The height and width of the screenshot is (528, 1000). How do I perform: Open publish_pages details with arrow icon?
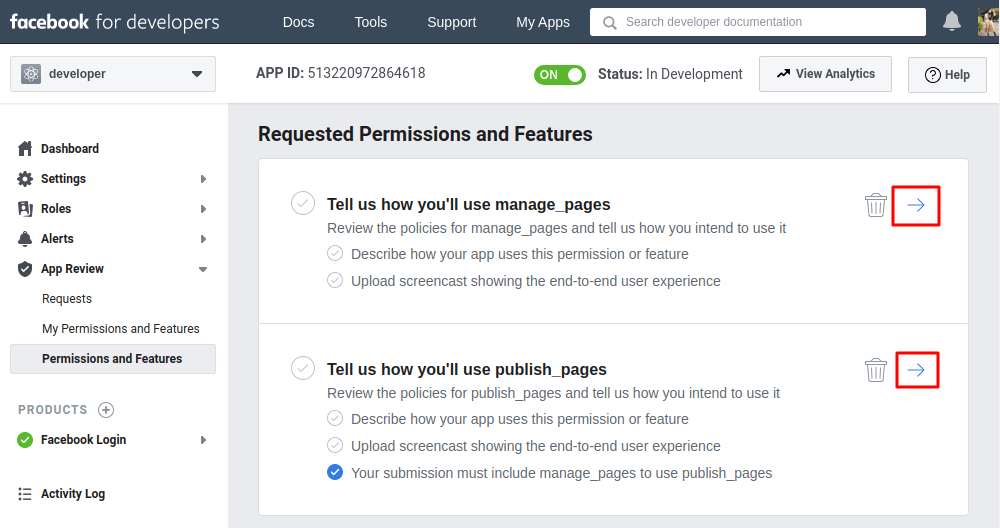(x=917, y=370)
